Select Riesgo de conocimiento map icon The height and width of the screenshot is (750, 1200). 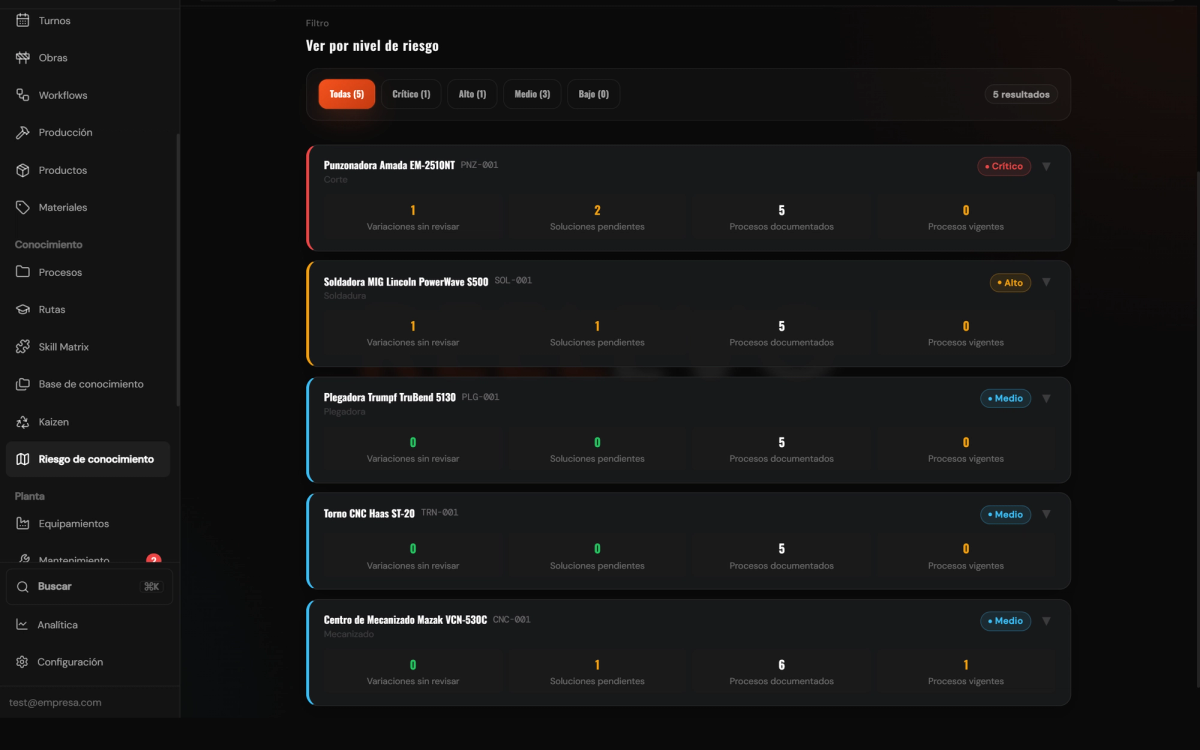click(23, 459)
